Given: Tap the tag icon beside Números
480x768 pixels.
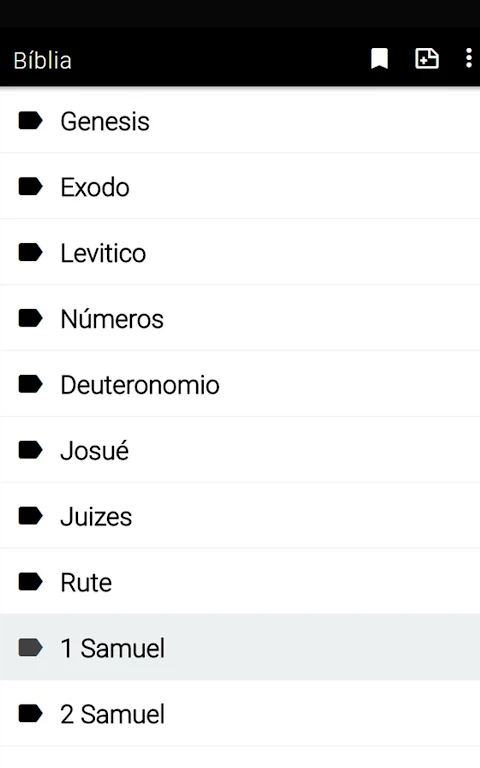Looking at the screenshot, I should 30,318.
